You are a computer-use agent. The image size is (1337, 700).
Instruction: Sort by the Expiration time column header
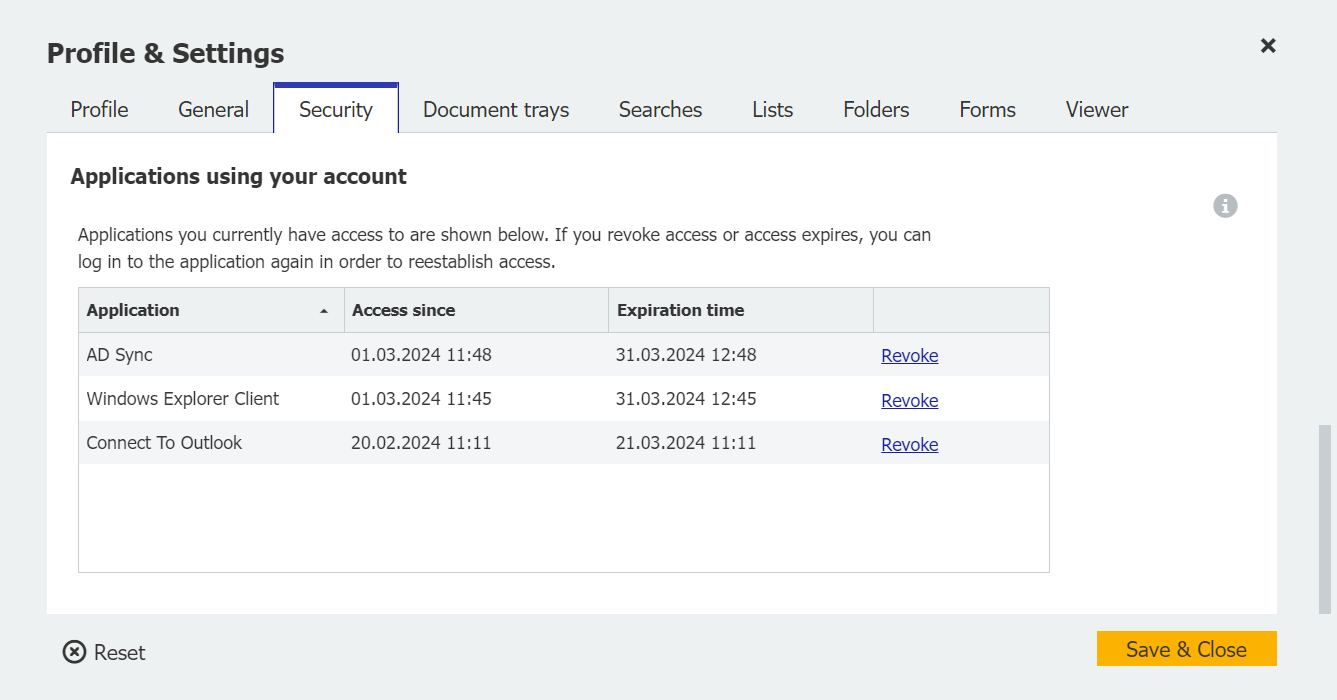(680, 310)
